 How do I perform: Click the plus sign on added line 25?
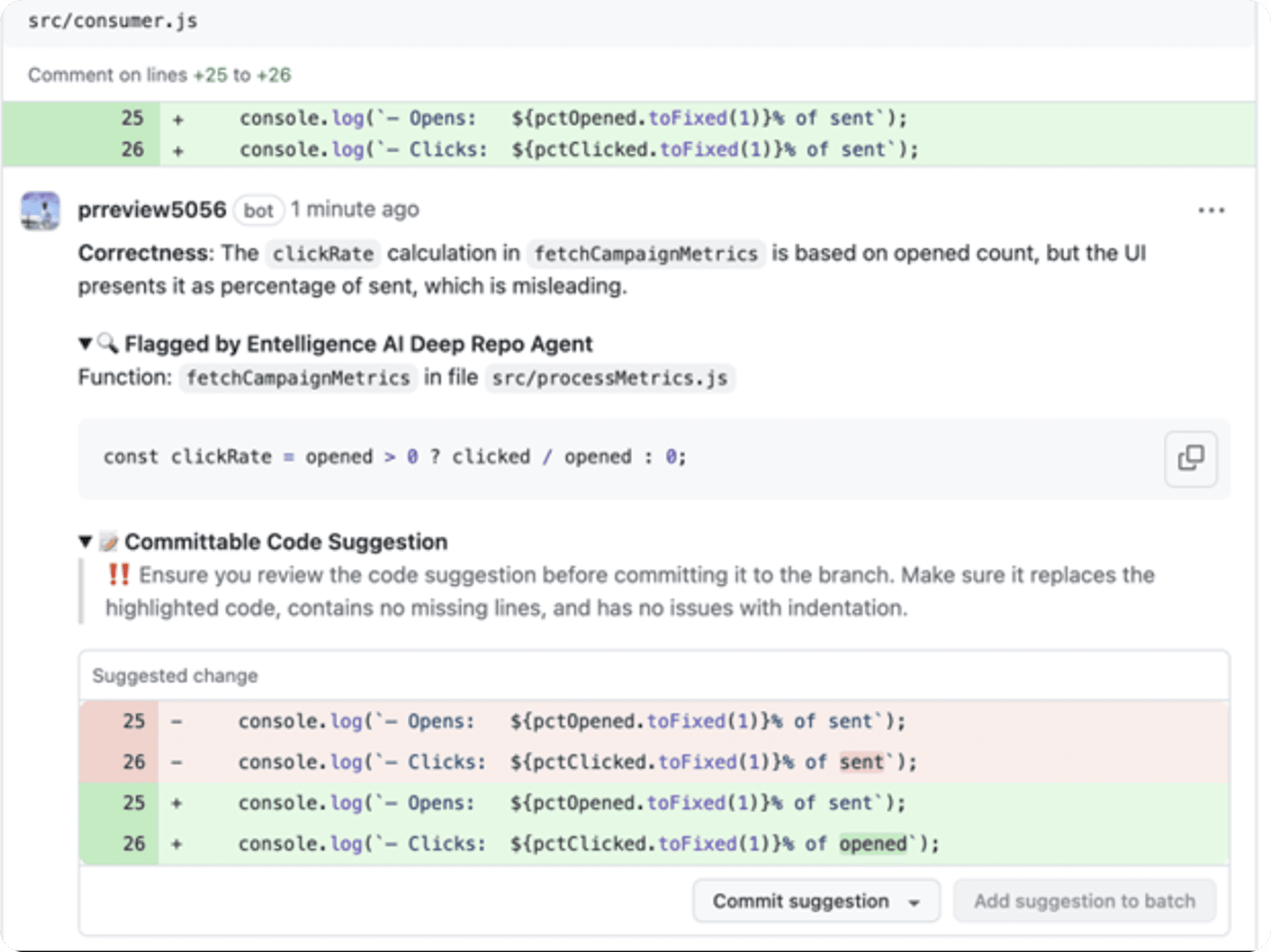[x=178, y=120]
